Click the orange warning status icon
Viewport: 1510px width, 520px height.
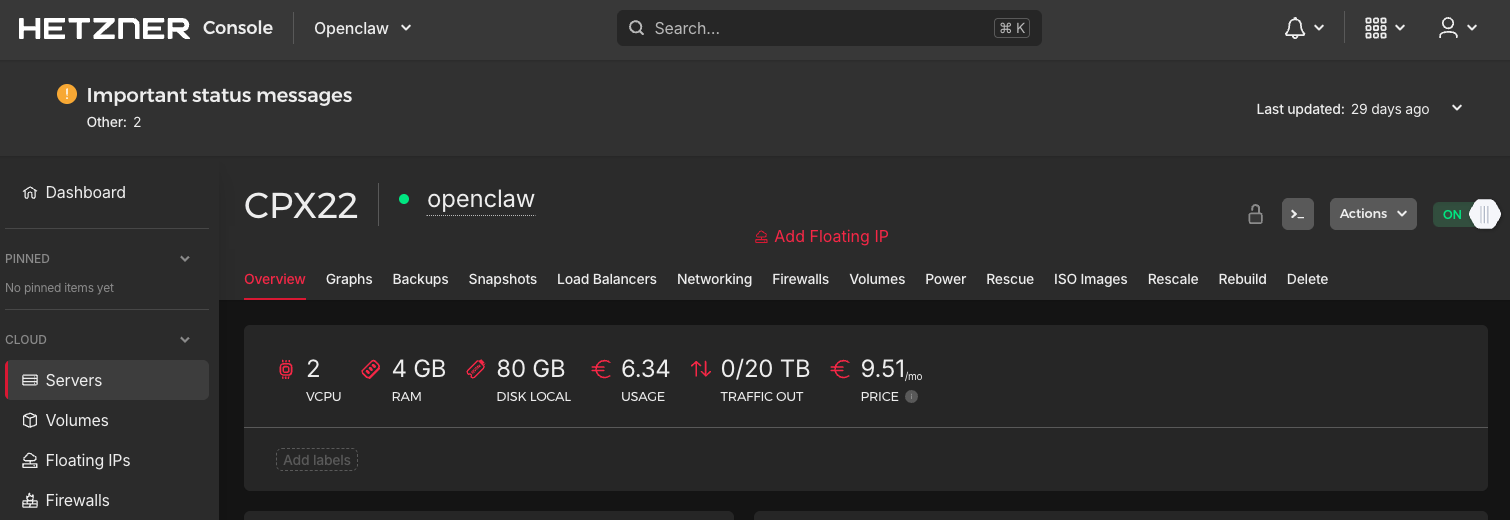[66, 94]
